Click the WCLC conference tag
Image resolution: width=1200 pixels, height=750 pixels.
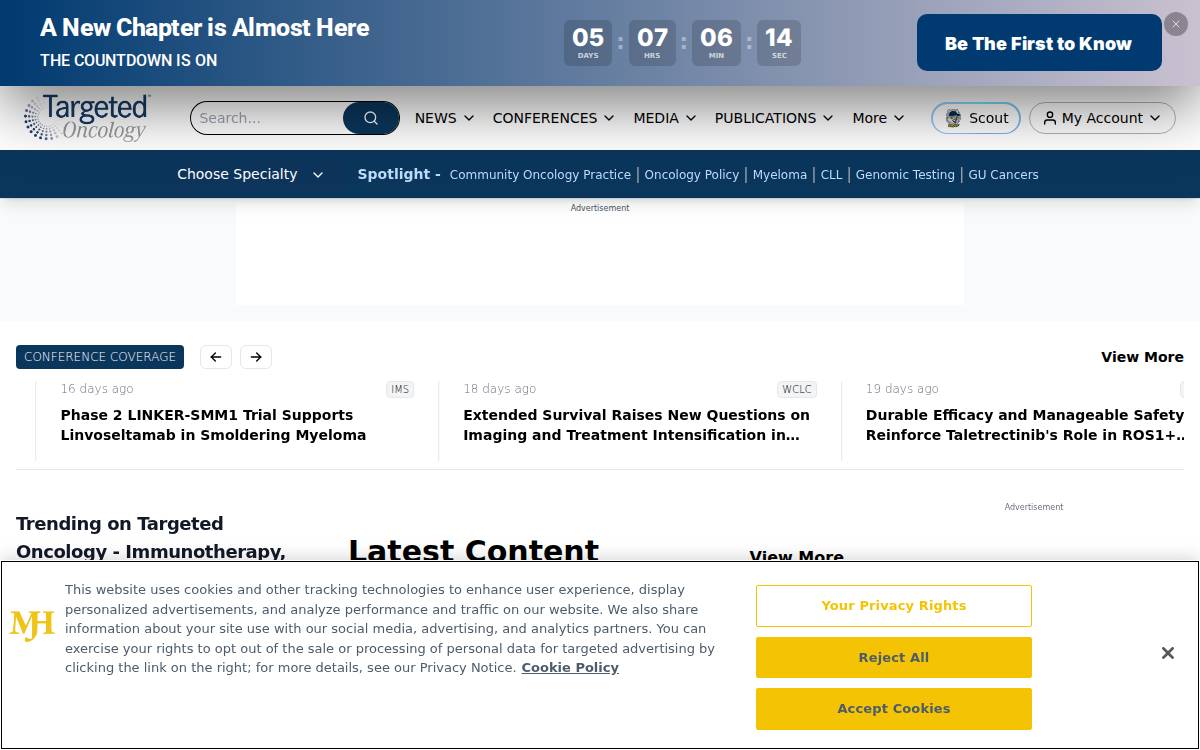(797, 390)
